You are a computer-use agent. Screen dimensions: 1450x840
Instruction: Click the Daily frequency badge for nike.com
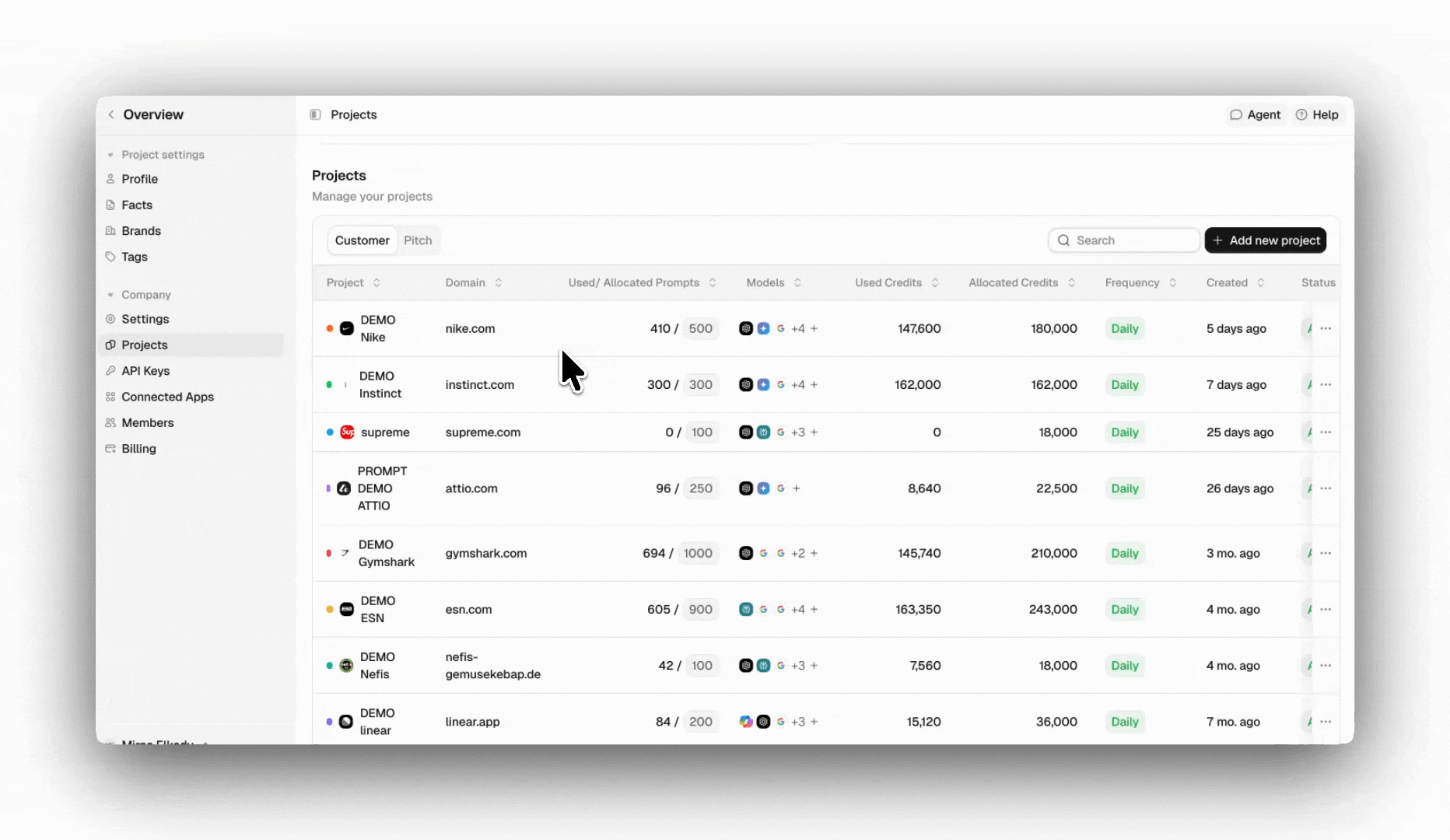[1125, 328]
